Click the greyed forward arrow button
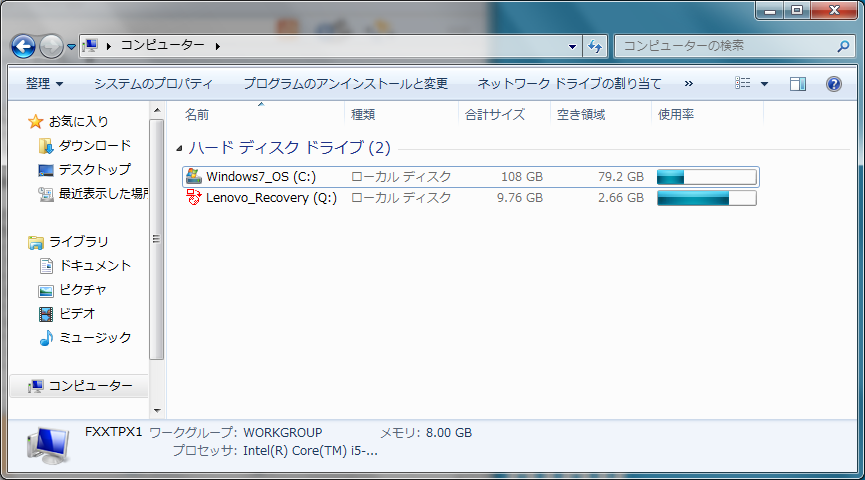The width and height of the screenshot is (865, 480). pyautogui.click(x=51, y=46)
